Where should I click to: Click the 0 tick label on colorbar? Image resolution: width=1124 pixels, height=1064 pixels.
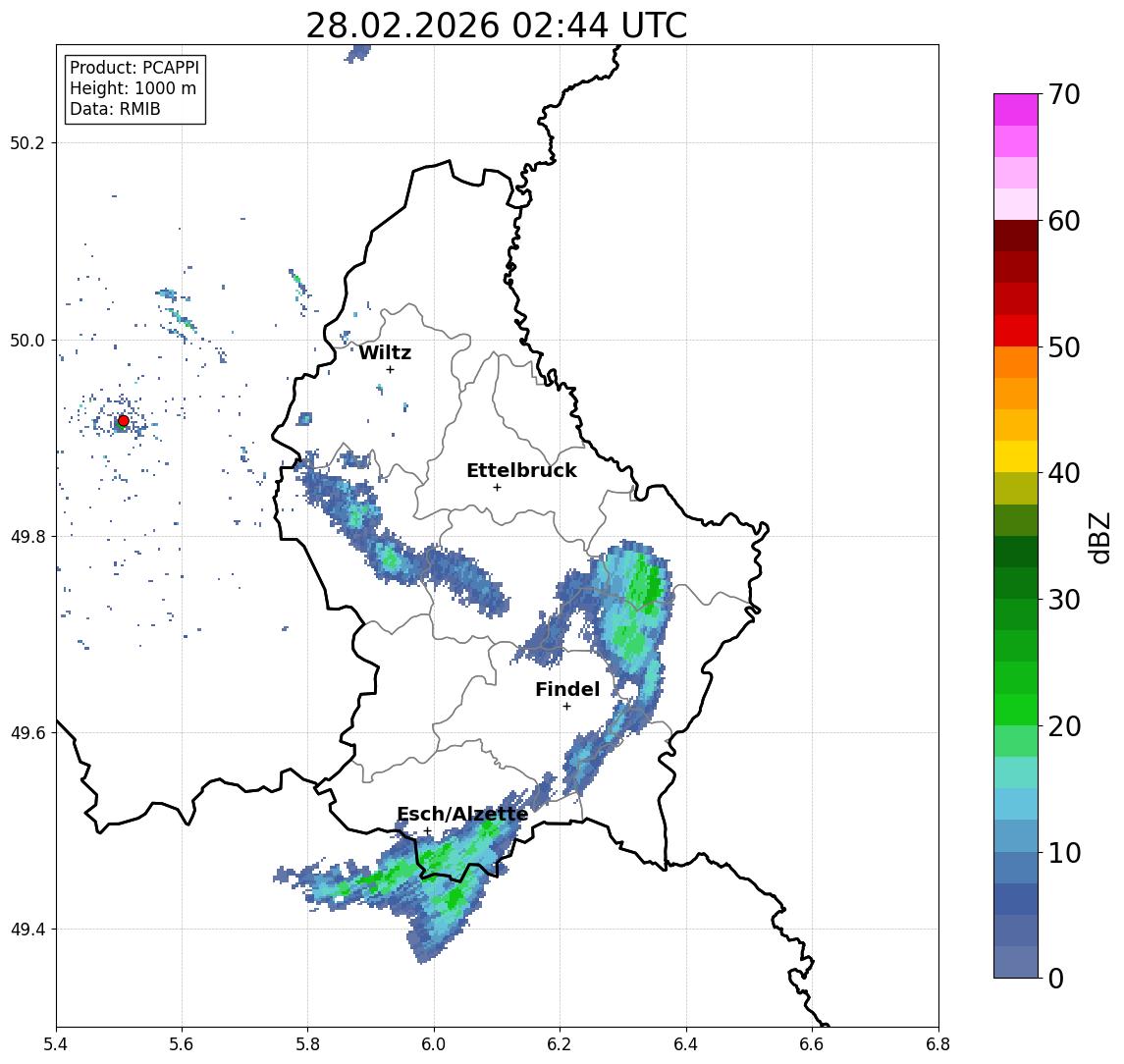tap(1056, 978)
